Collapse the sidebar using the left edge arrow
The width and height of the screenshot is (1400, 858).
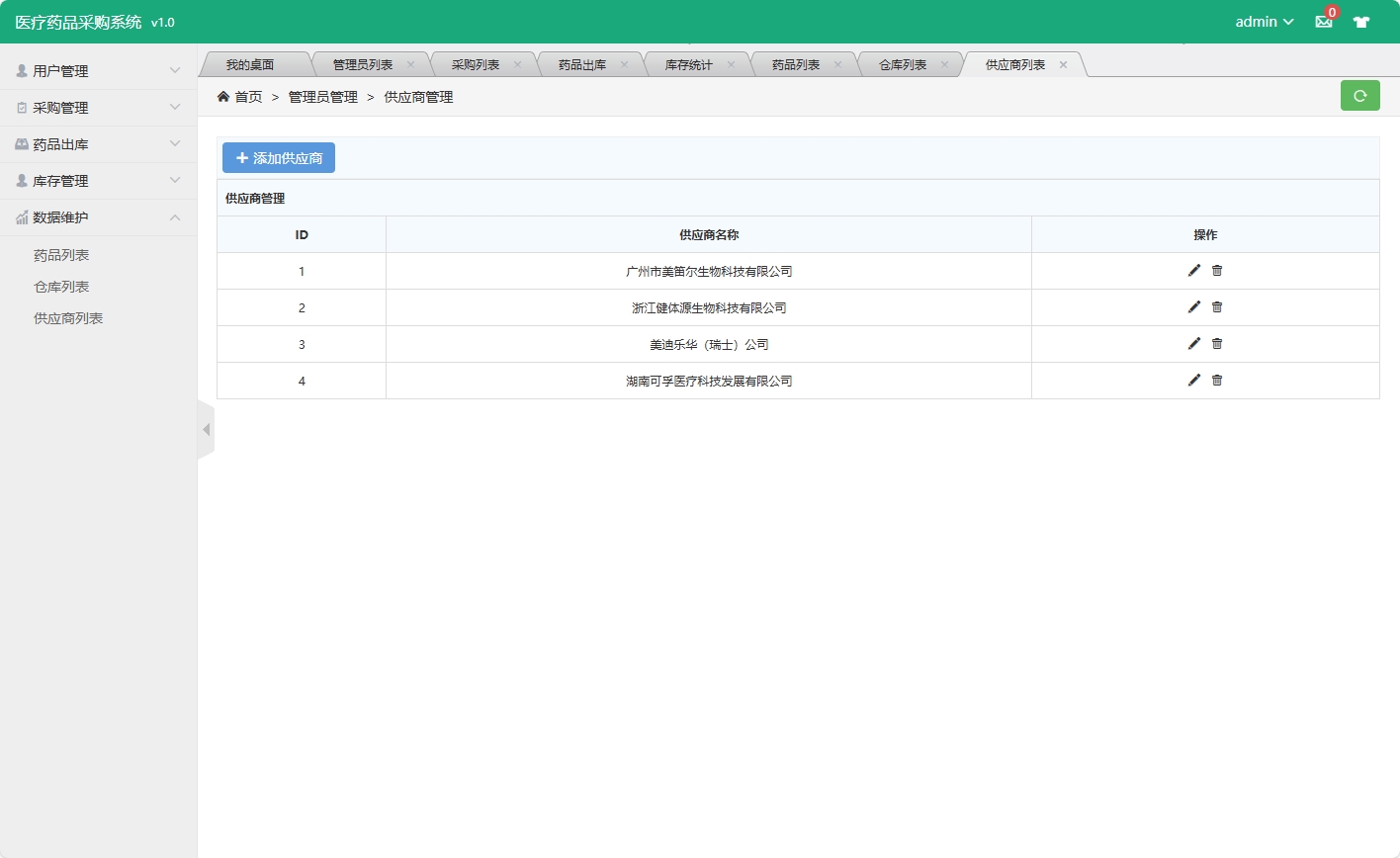tap(207, 429)
